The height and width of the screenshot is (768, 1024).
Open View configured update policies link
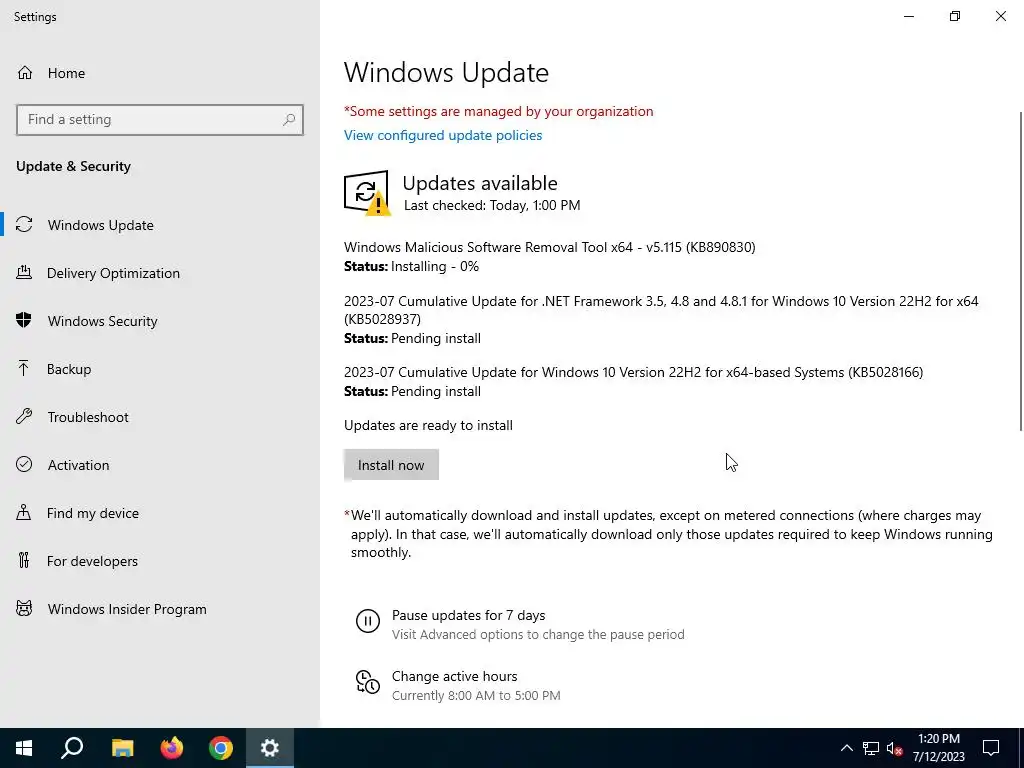pos(443,135)
